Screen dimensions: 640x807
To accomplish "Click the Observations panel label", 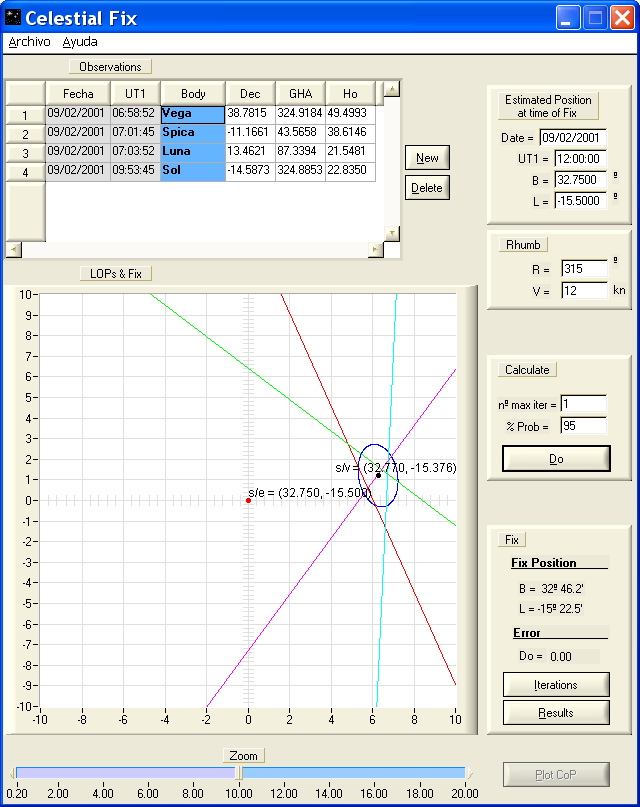I will click(x=110, y=67).
